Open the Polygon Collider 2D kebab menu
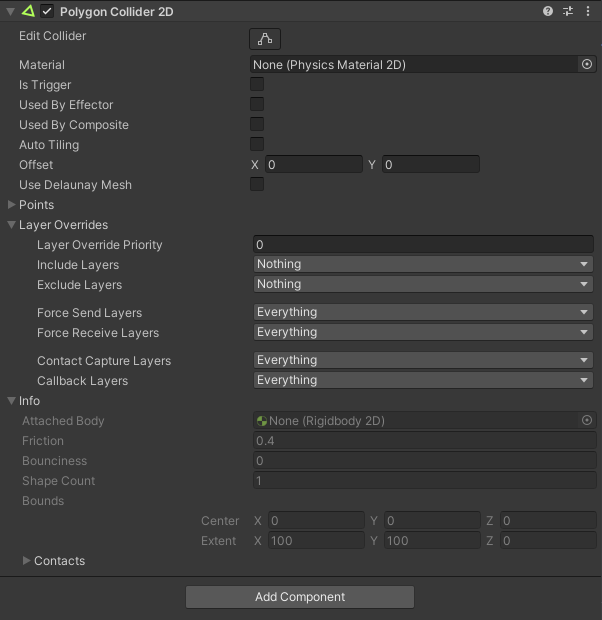602x620 pixels. pos(588,11)
